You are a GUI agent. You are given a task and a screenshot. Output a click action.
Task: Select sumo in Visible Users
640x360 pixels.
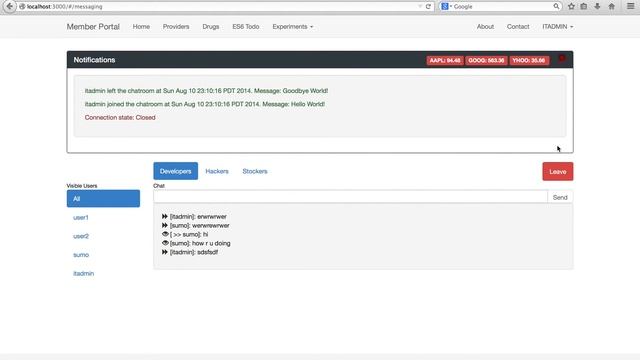103,255
